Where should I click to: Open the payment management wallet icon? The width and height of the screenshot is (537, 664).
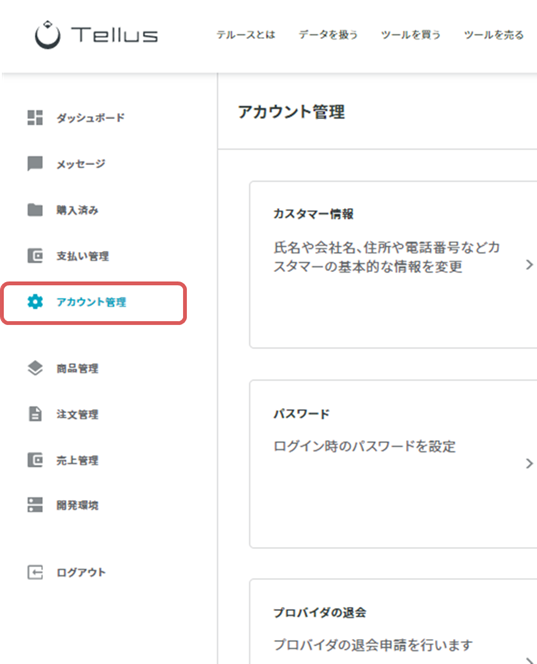35,256
